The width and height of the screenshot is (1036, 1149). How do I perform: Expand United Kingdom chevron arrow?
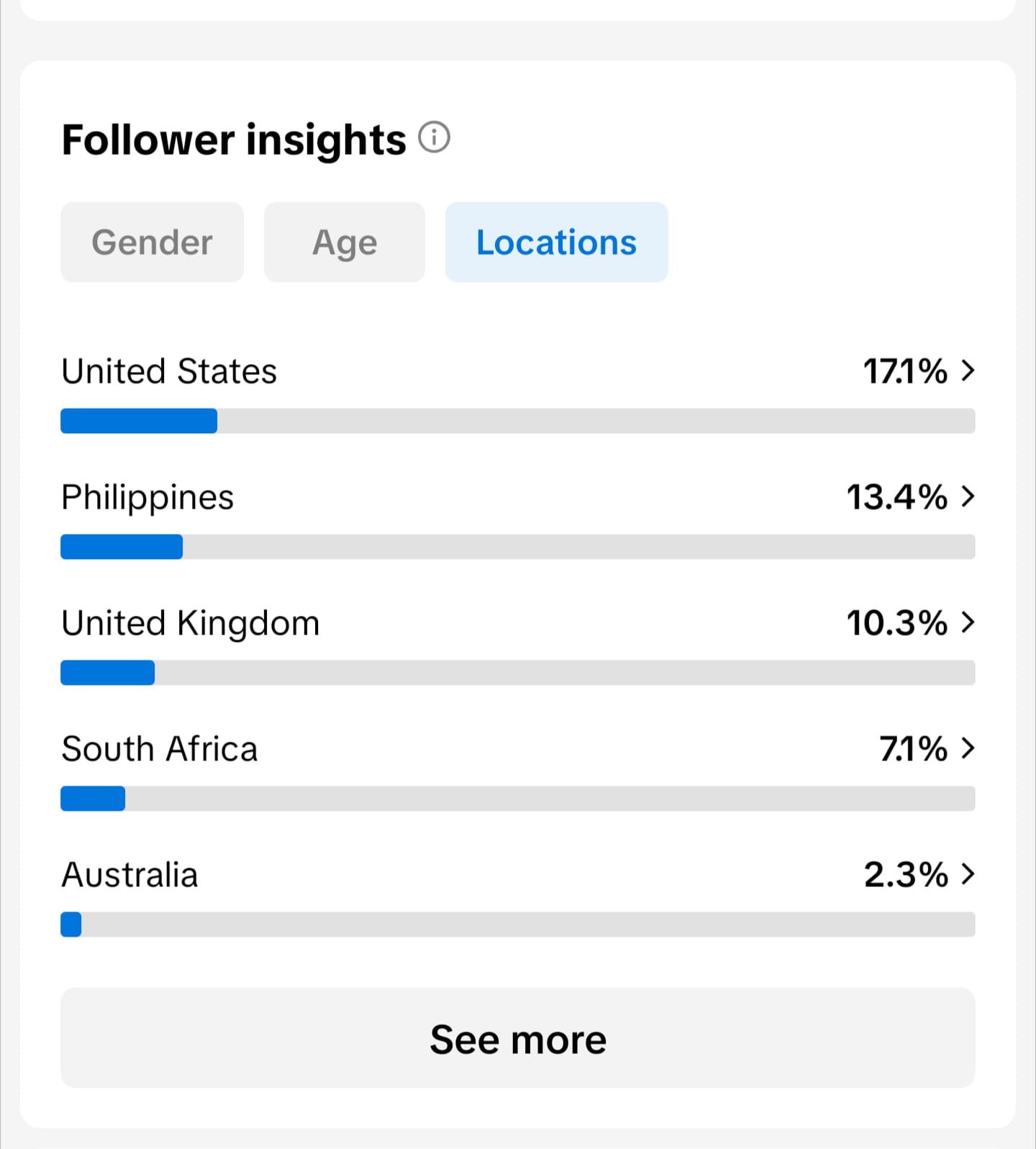(968, 622)
